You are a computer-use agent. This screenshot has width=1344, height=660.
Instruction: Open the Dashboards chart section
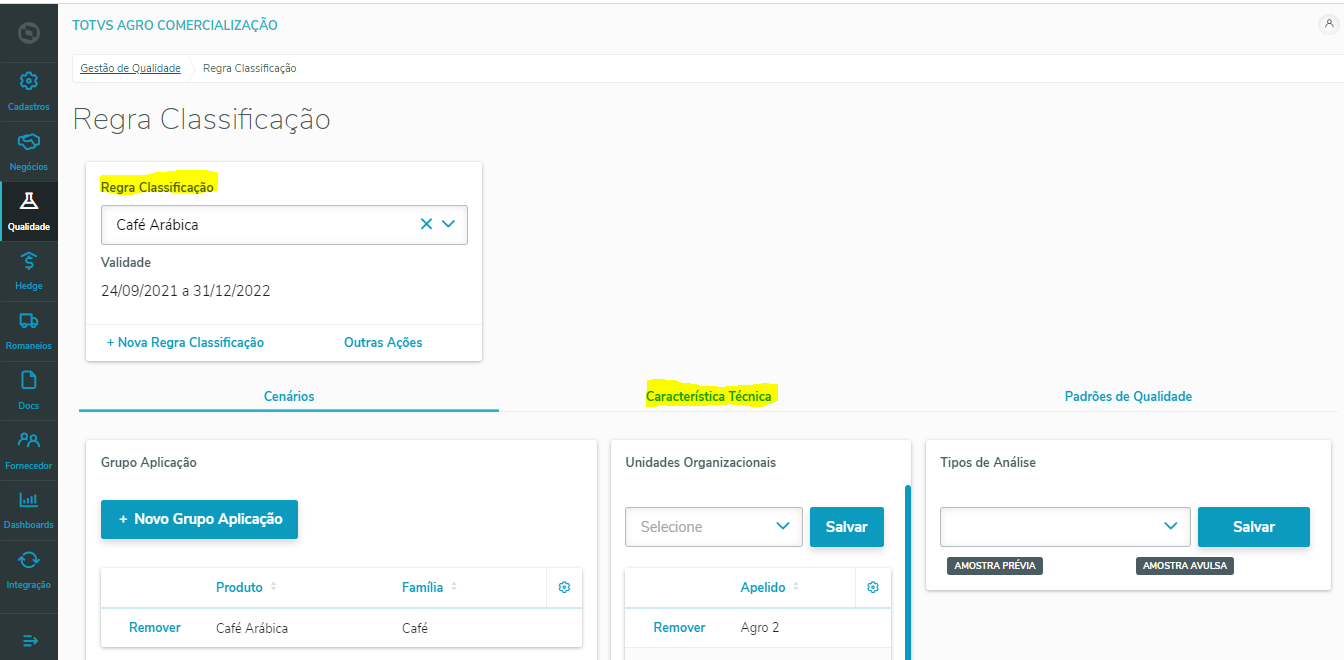[x=29, y=509]
